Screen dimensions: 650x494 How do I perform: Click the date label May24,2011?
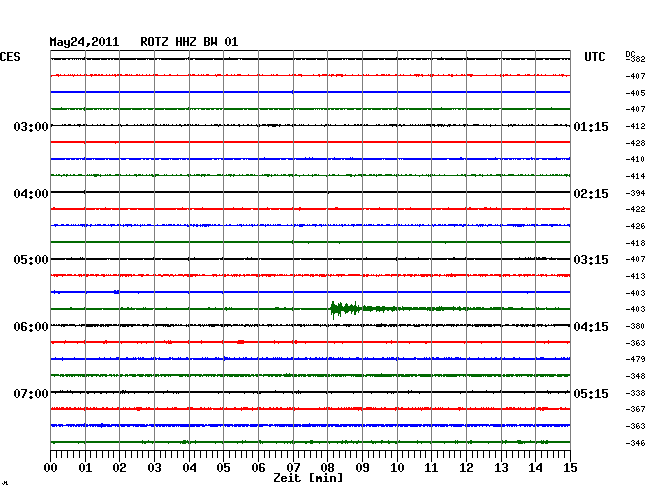[84, 42]
